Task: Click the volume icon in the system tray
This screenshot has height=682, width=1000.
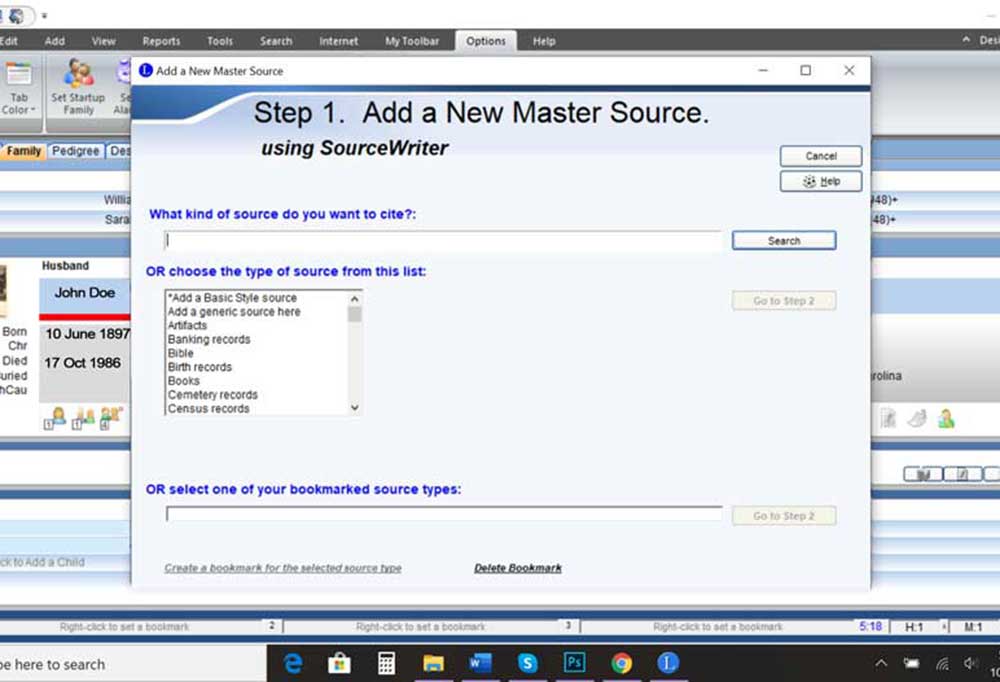Action: pyautogui.click(x=971, y=663)
